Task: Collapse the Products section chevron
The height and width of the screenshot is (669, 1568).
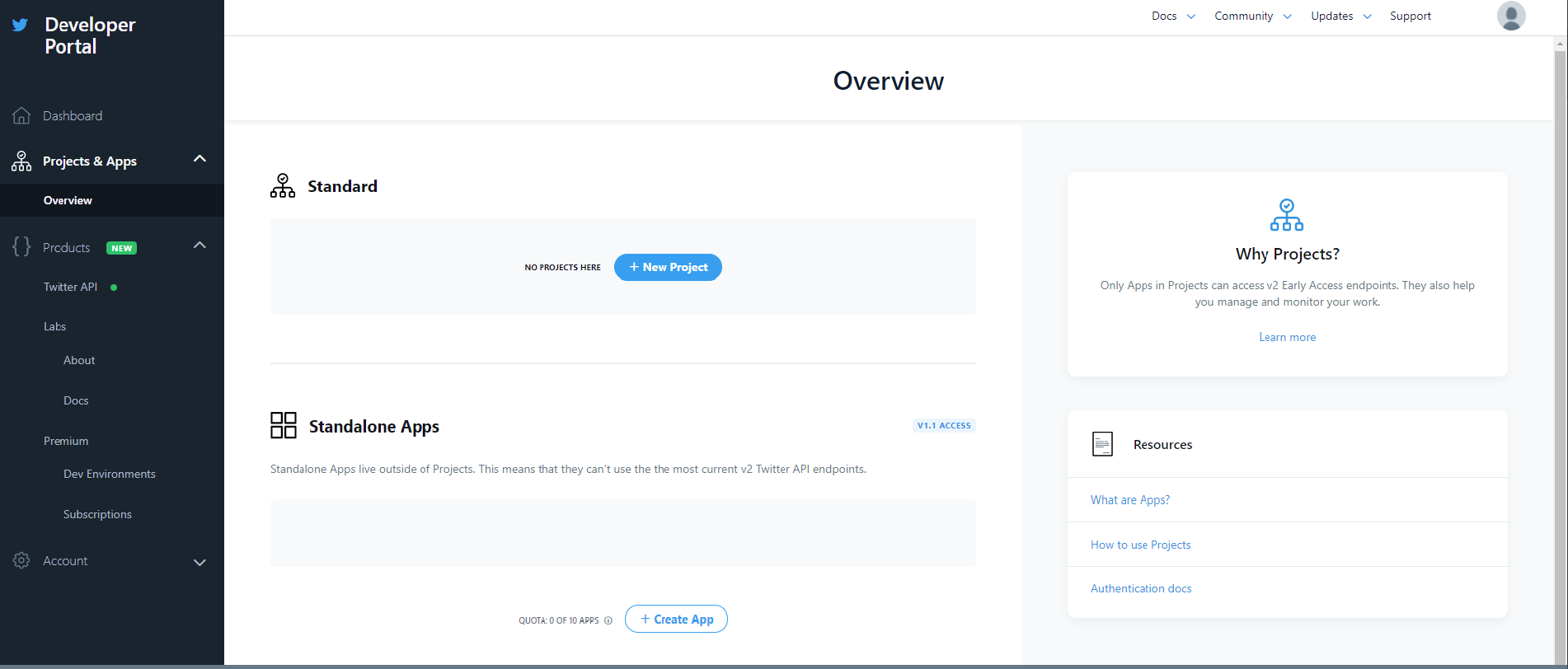Action: 200,245
